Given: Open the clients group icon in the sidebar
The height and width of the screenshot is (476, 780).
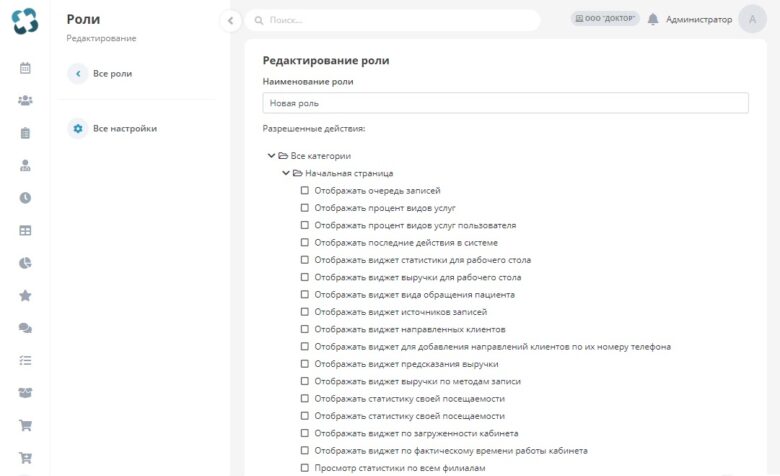Looking at the screenshot, I should 25,100.
